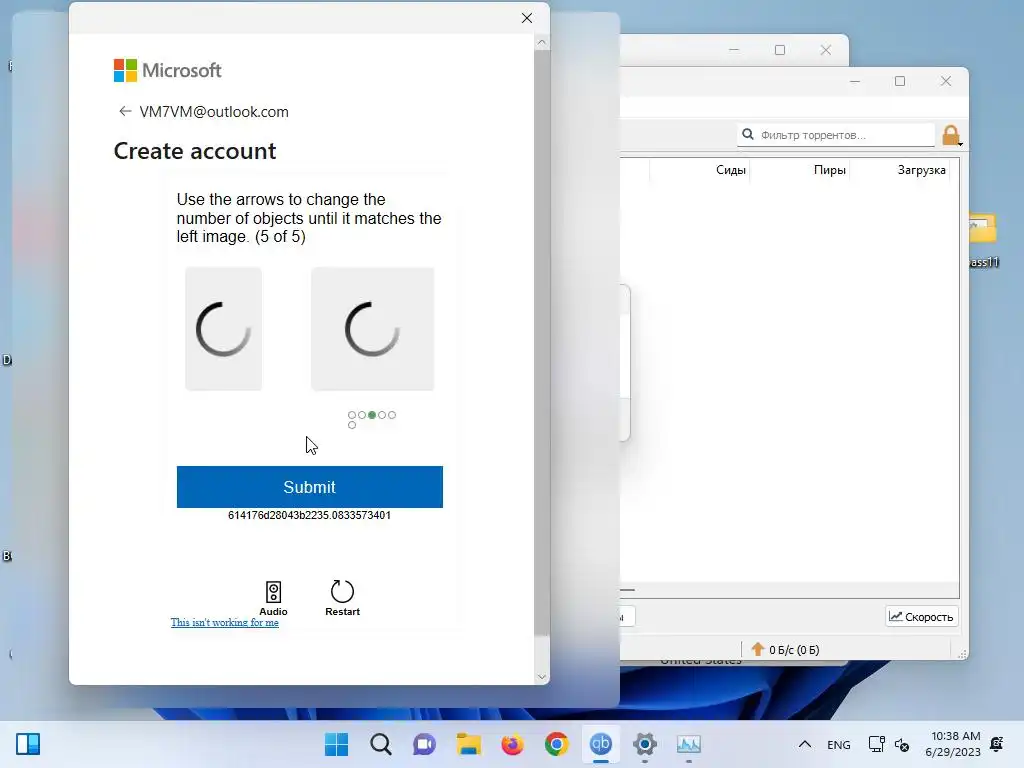The height and width of the screenshot is (768, 1024).
Task: Open File Explorer from the taskbar
Action: click(x=468, y=744)
